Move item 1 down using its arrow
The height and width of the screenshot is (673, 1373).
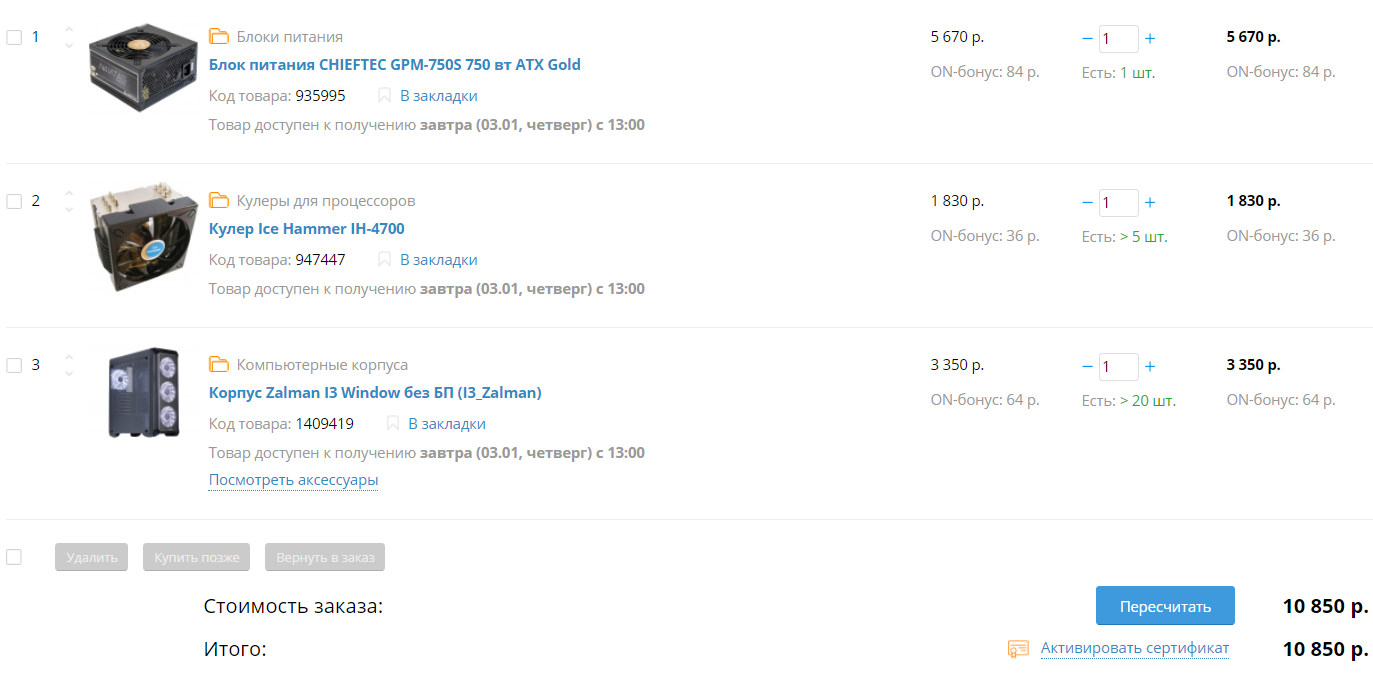(x=69, y=45)
